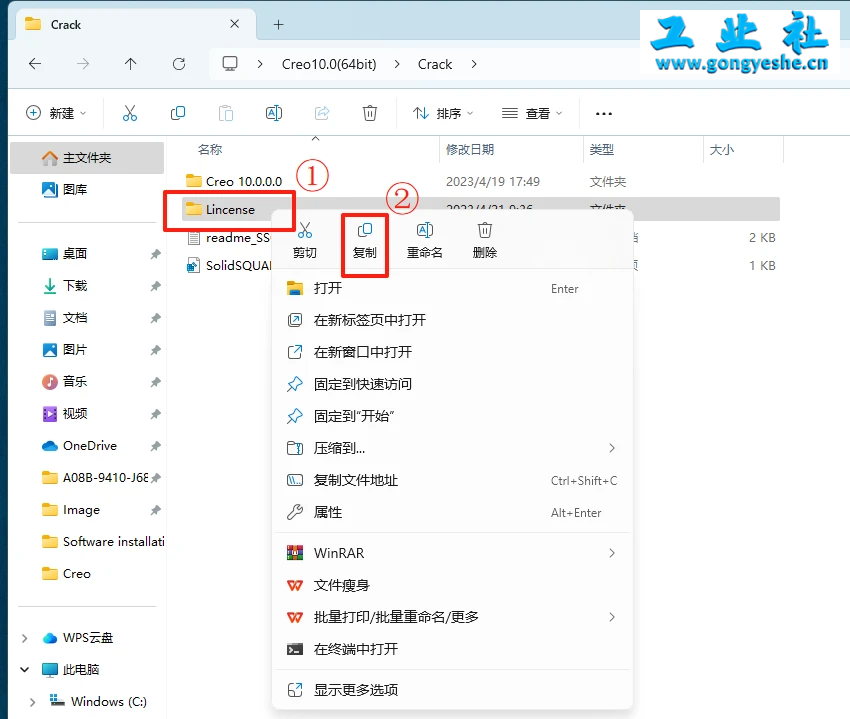Click the Cut icon in the toolbar

[x=130, y=113]
